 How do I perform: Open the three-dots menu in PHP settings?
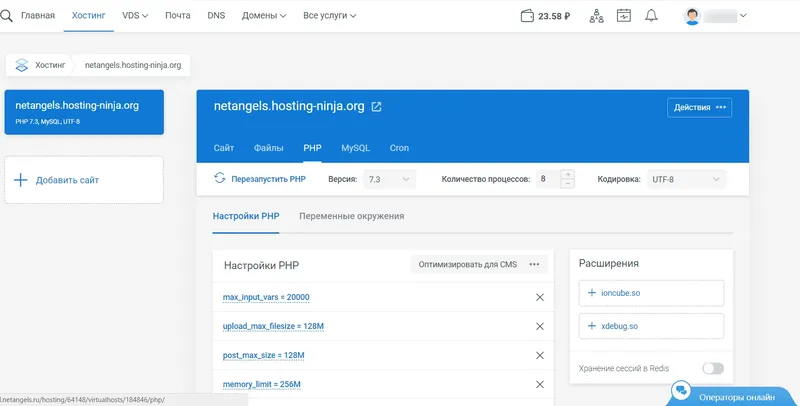pyautogui.click(x=534, y=264)
